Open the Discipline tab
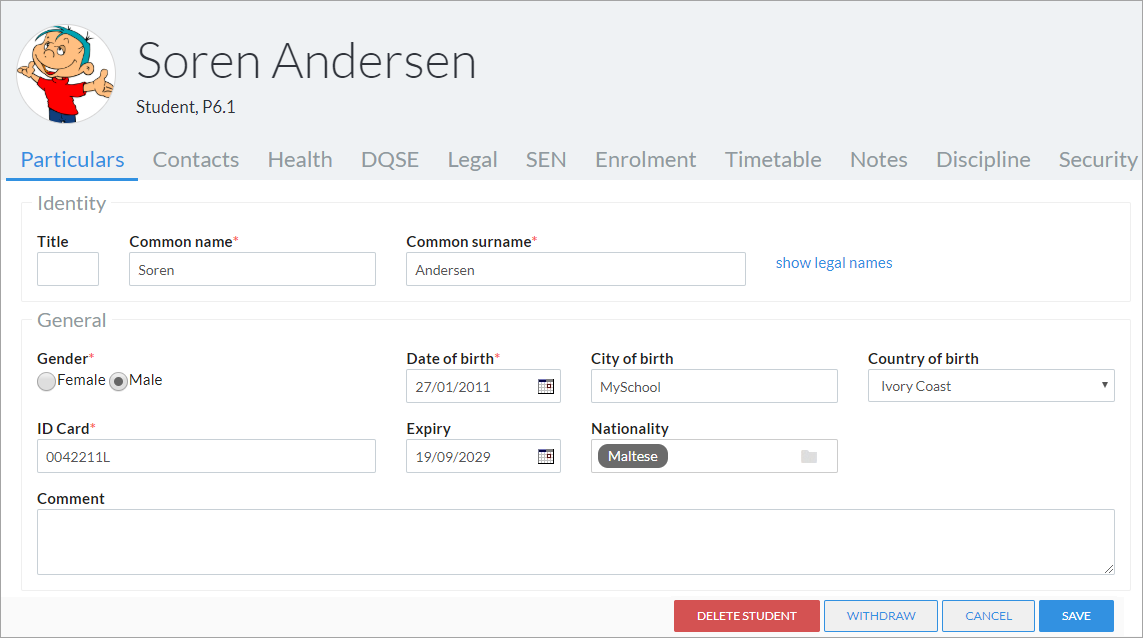Viewport: 1143px width, 638px height. click(983, 159)
